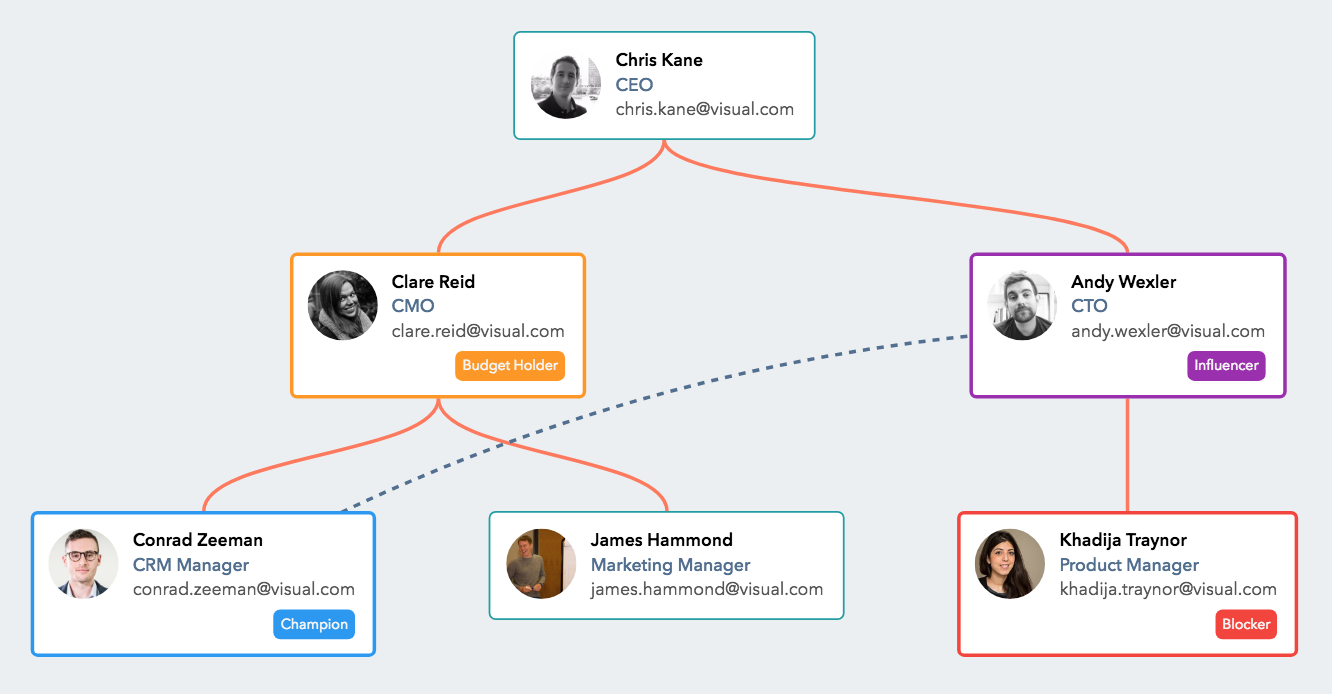The height and width of the screenshot is (694, 1332).
Task: Select the CRM Manager title text
Action: coord(191,565)
